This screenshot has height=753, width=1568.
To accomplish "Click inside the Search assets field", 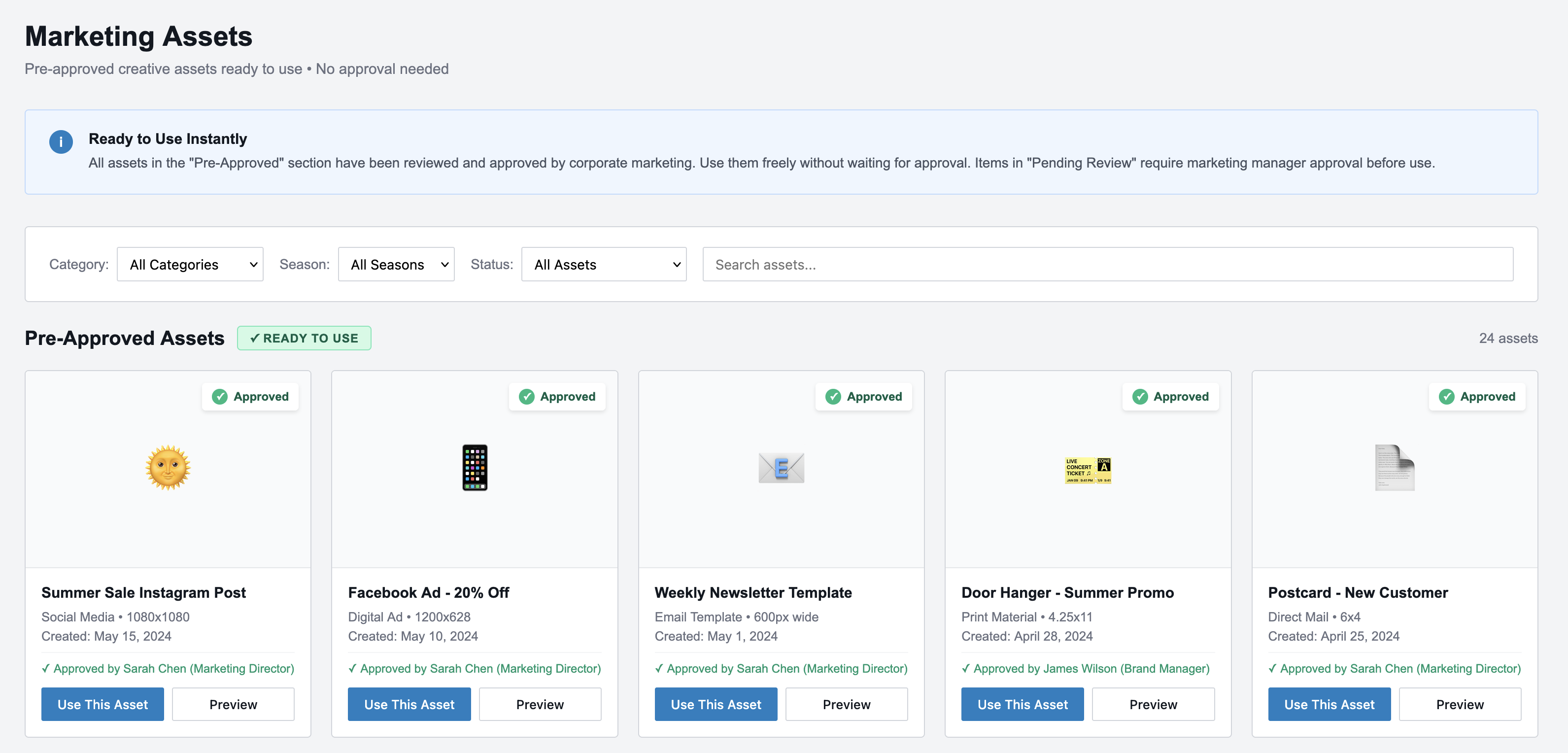I will pos(1108,264).
